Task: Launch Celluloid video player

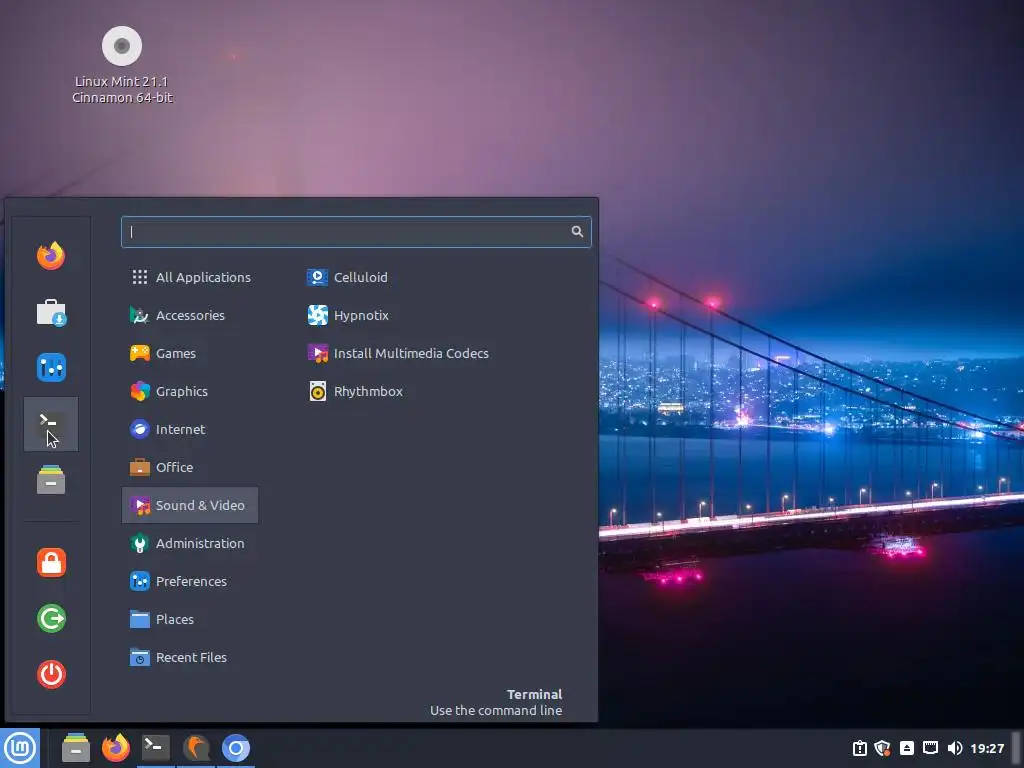Action: pos(347,277)
